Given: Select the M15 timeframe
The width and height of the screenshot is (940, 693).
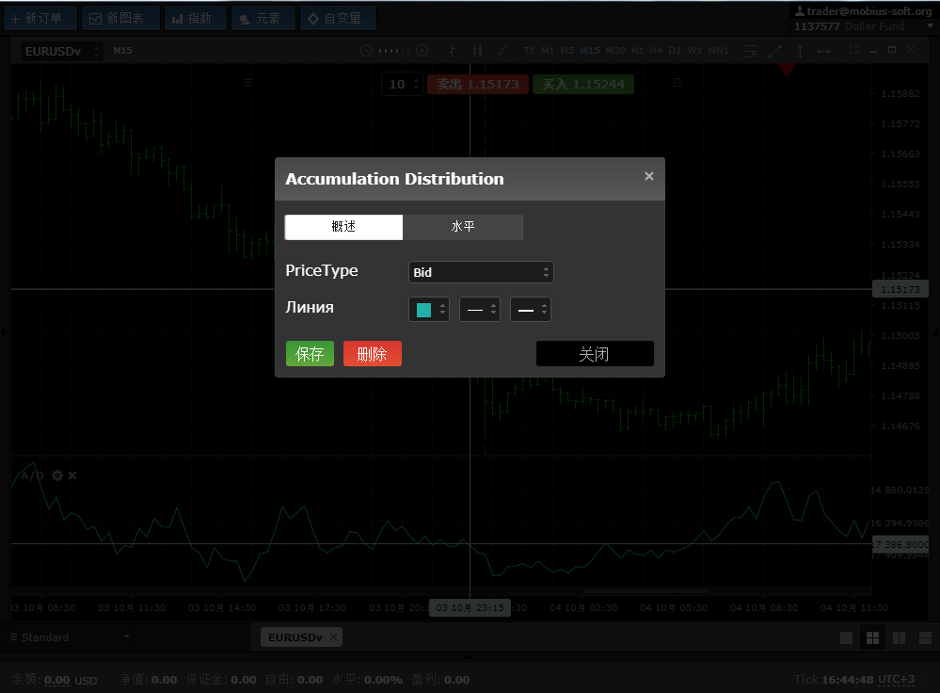Looking at the screenshot, I should 590,50.
